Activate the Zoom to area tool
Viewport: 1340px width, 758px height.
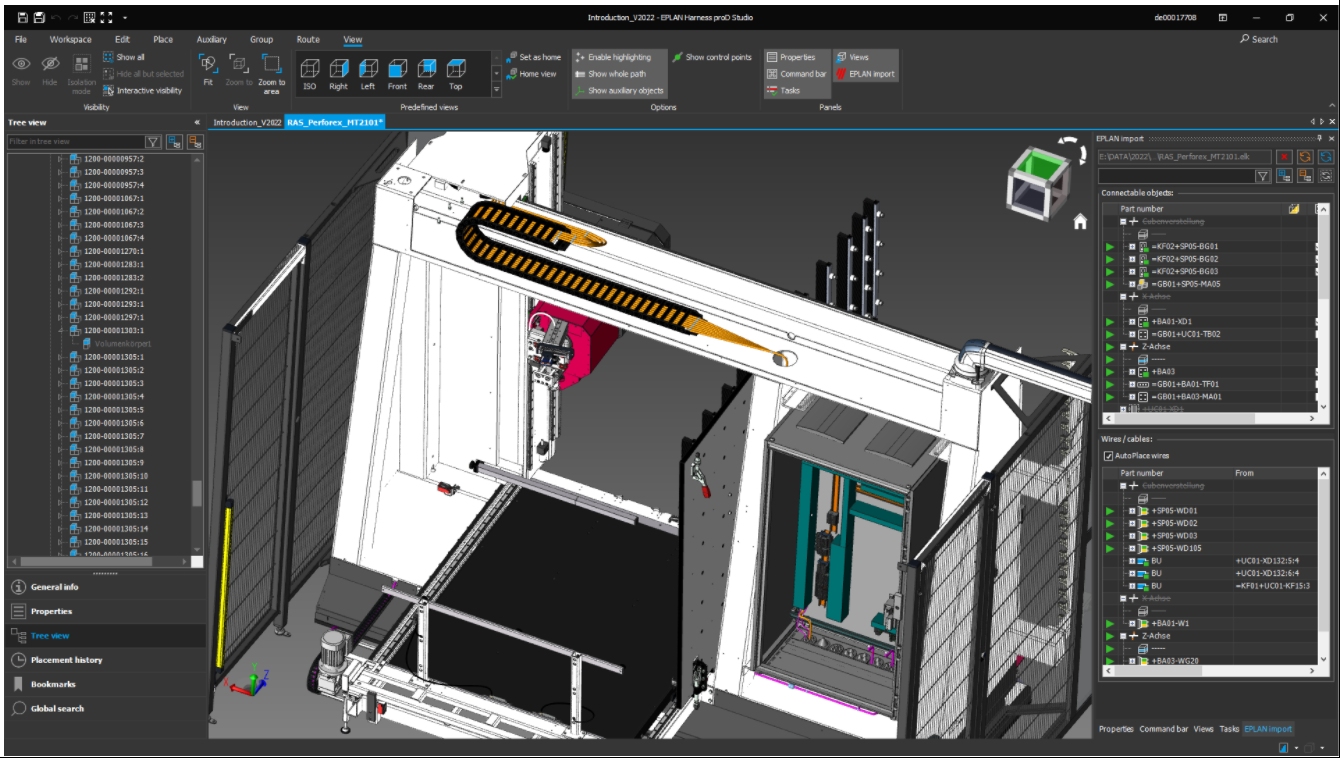pos(272,70)
